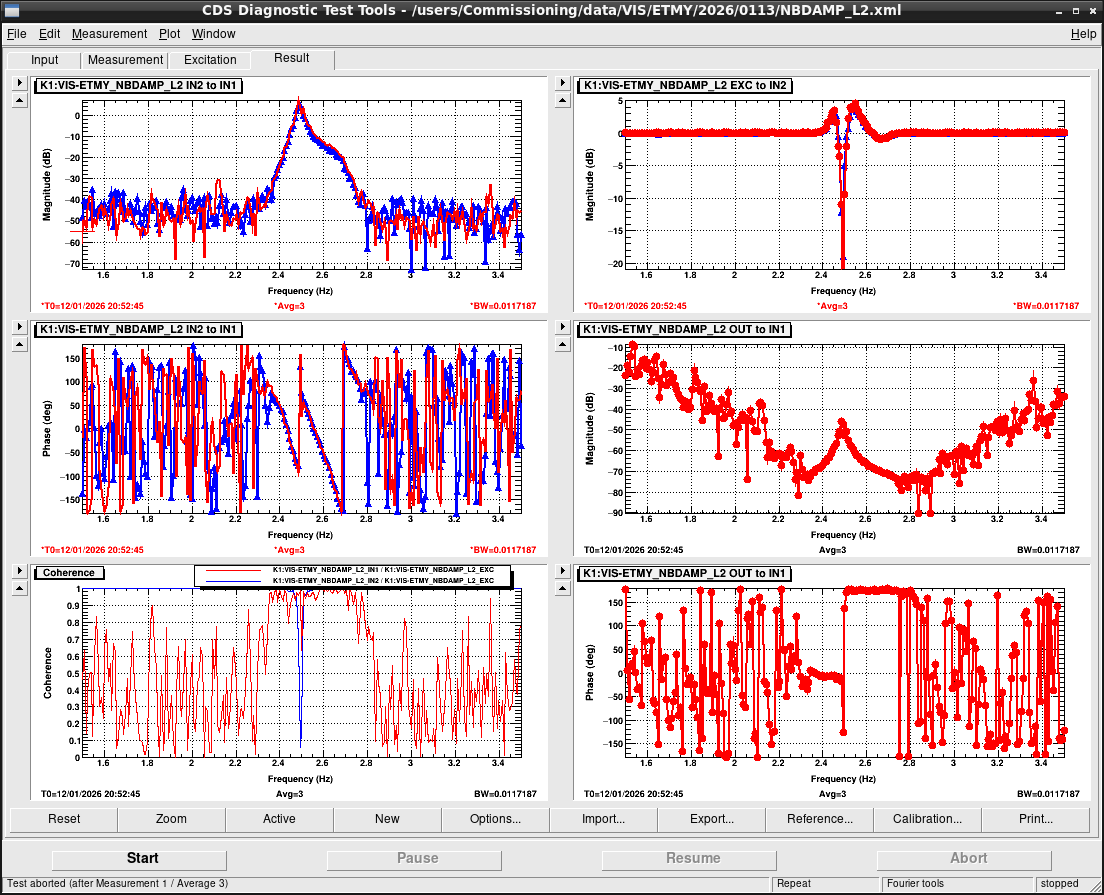Viewport: 1104px width, 895px height.
Task: Click the up-arrow button beside the left phase plot
Action: 19,344
